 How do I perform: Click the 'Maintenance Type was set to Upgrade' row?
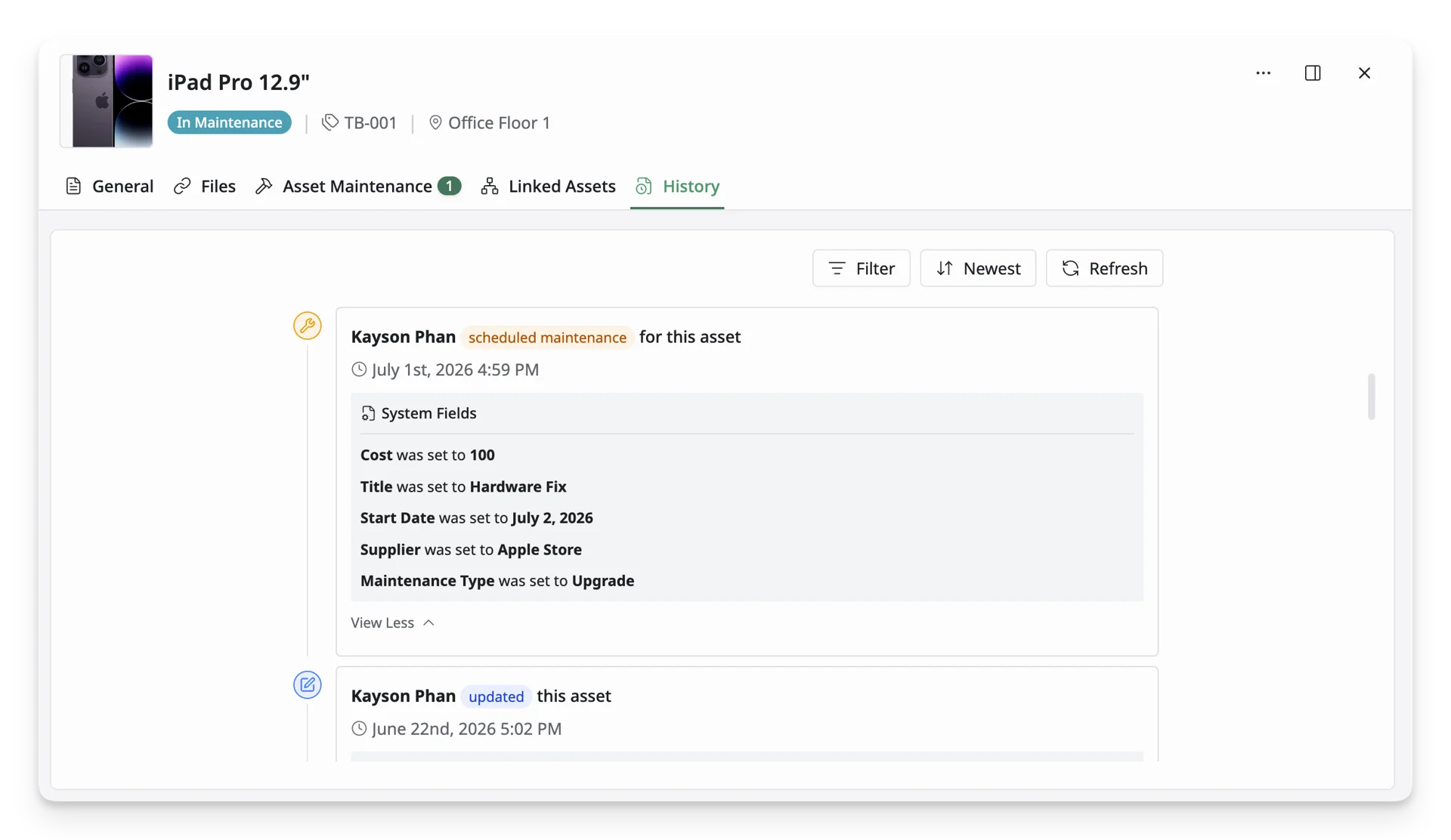coord(497,581)
